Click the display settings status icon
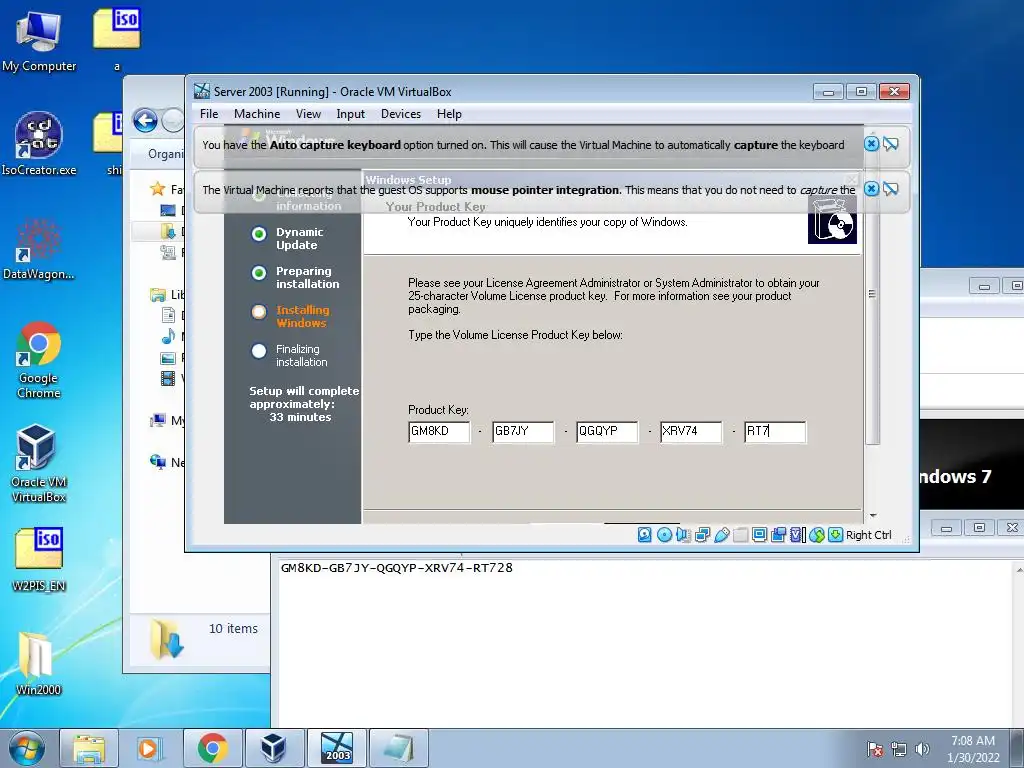This screenshot has width=1024, height=768. click(x=760, y=535)
